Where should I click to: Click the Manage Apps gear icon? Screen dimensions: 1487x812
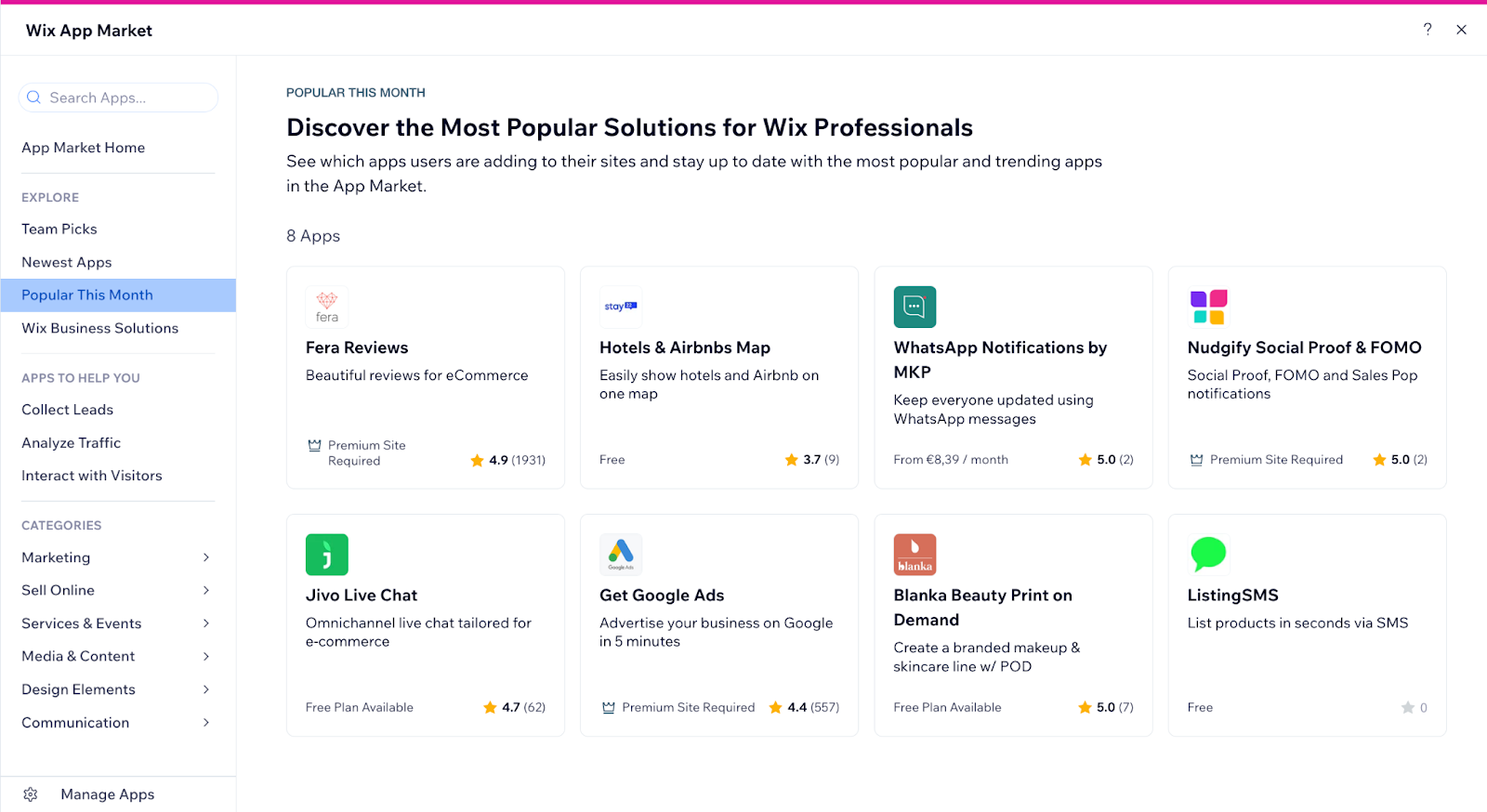pos(31,794)
